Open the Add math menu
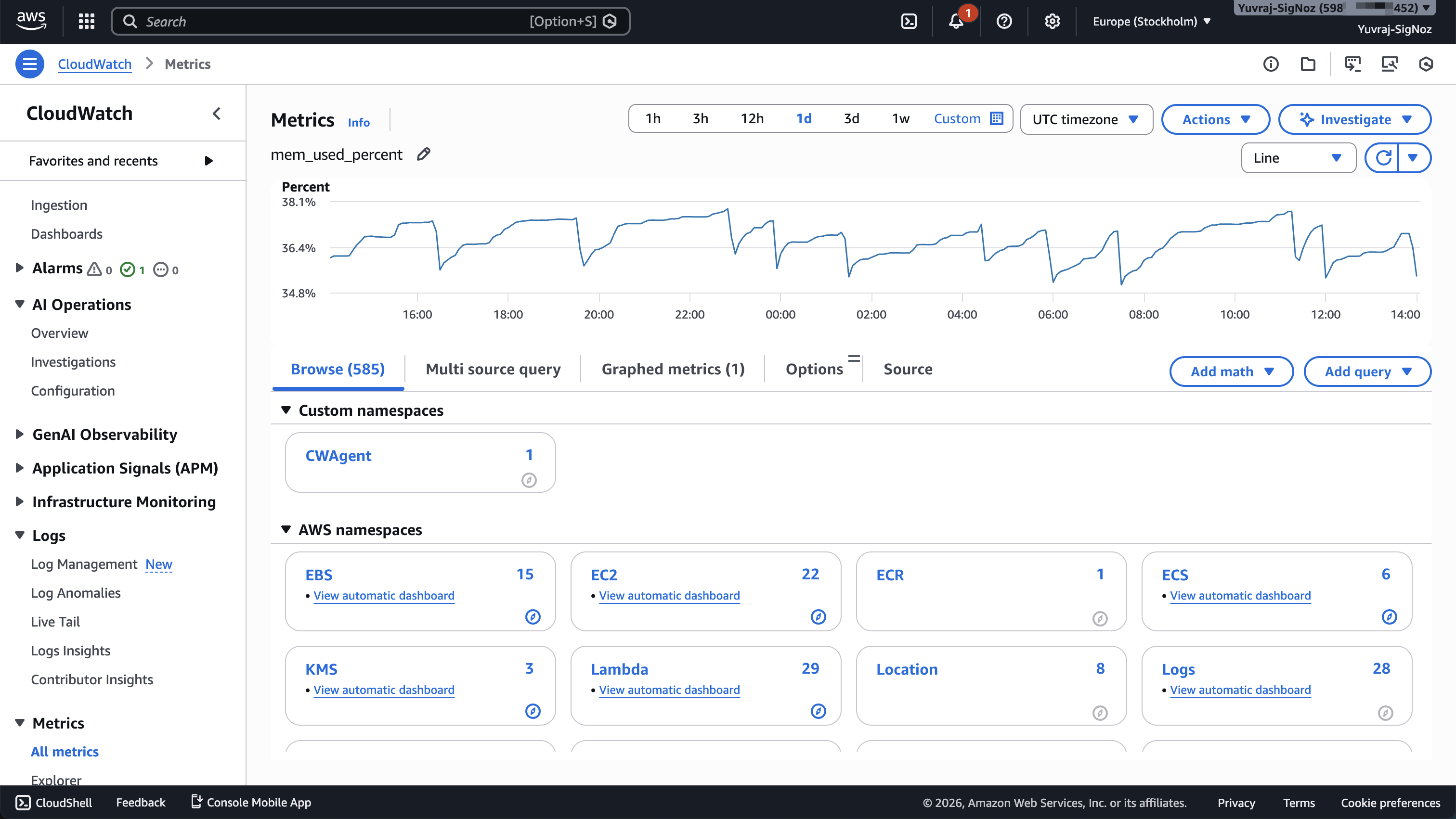The image size is (1456, 819). [x=1231, y=371]
